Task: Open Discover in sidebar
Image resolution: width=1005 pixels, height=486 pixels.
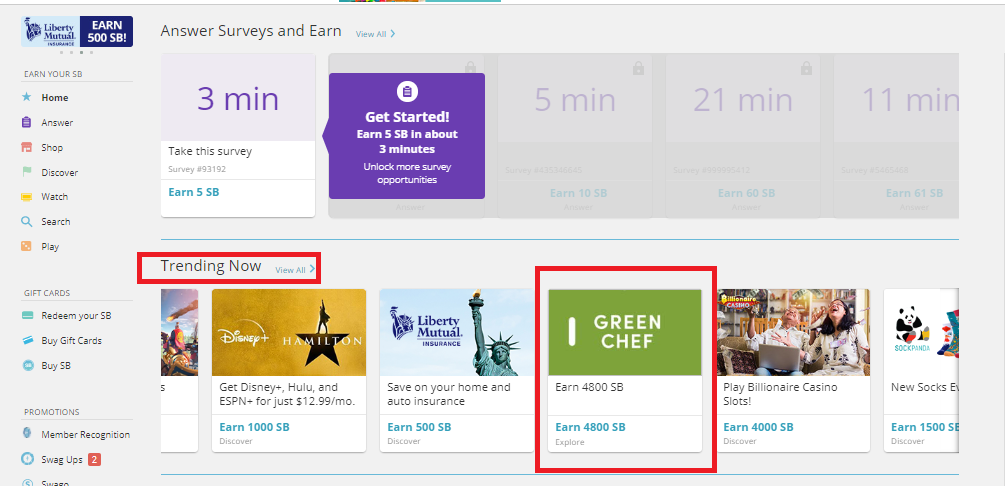Action: (x=60, y=172)
